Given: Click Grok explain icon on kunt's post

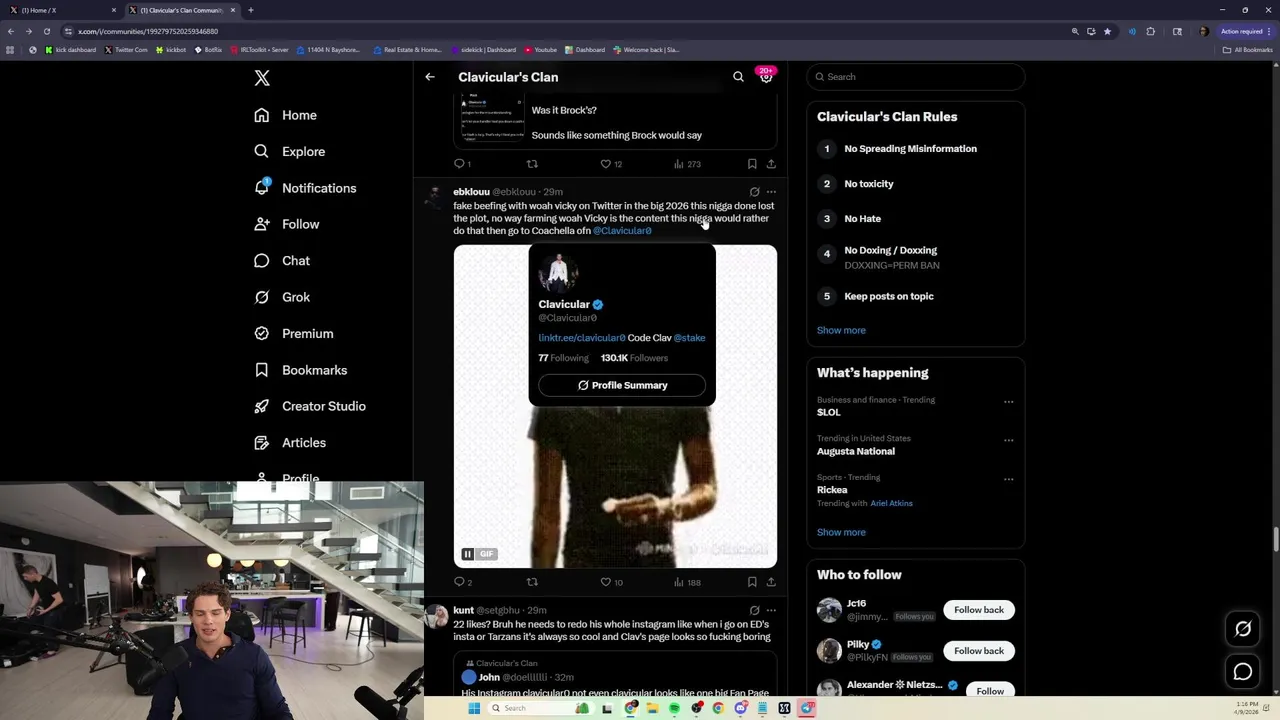Looking at the screenshot, I should click(x=754, y=610).
